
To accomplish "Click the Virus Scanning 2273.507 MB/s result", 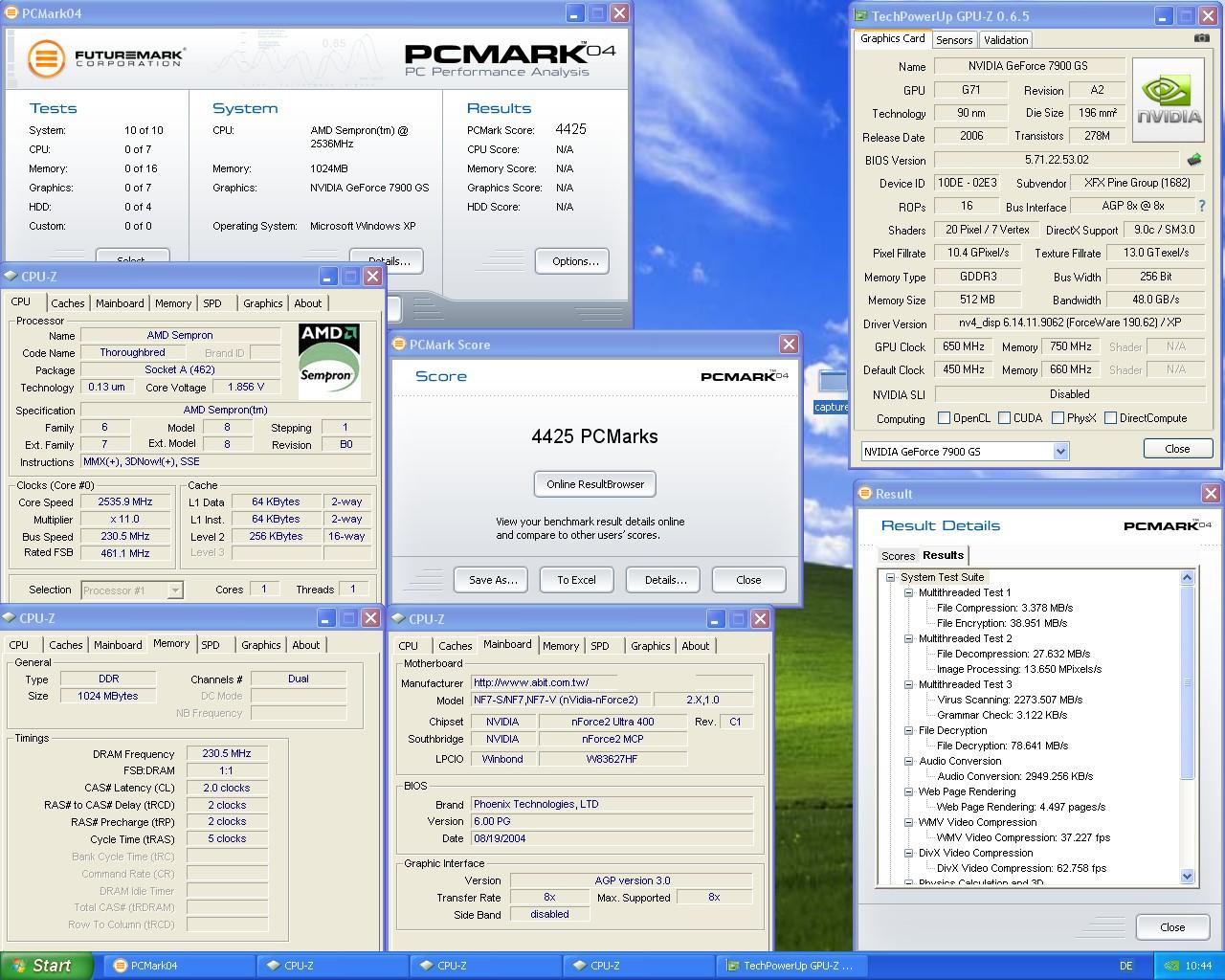I will point(1011,700).
